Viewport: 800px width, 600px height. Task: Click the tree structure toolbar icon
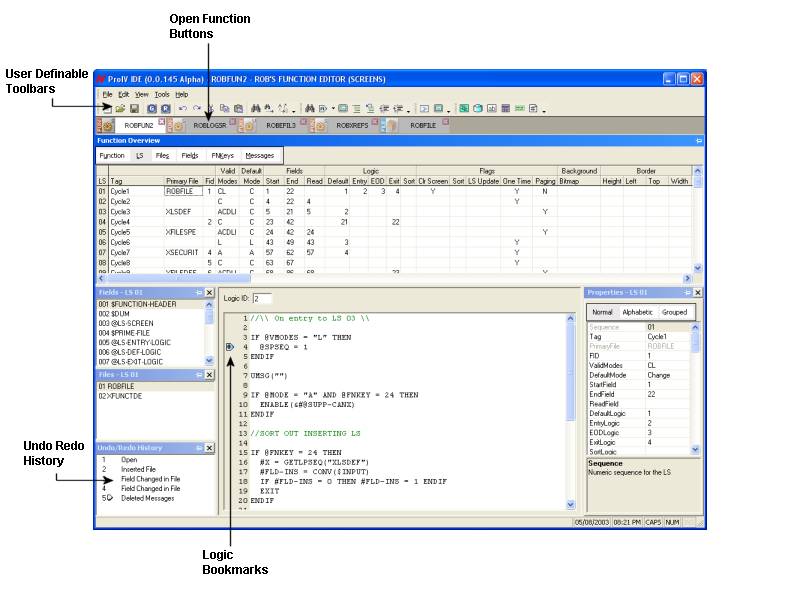click(x=370, y=109)
